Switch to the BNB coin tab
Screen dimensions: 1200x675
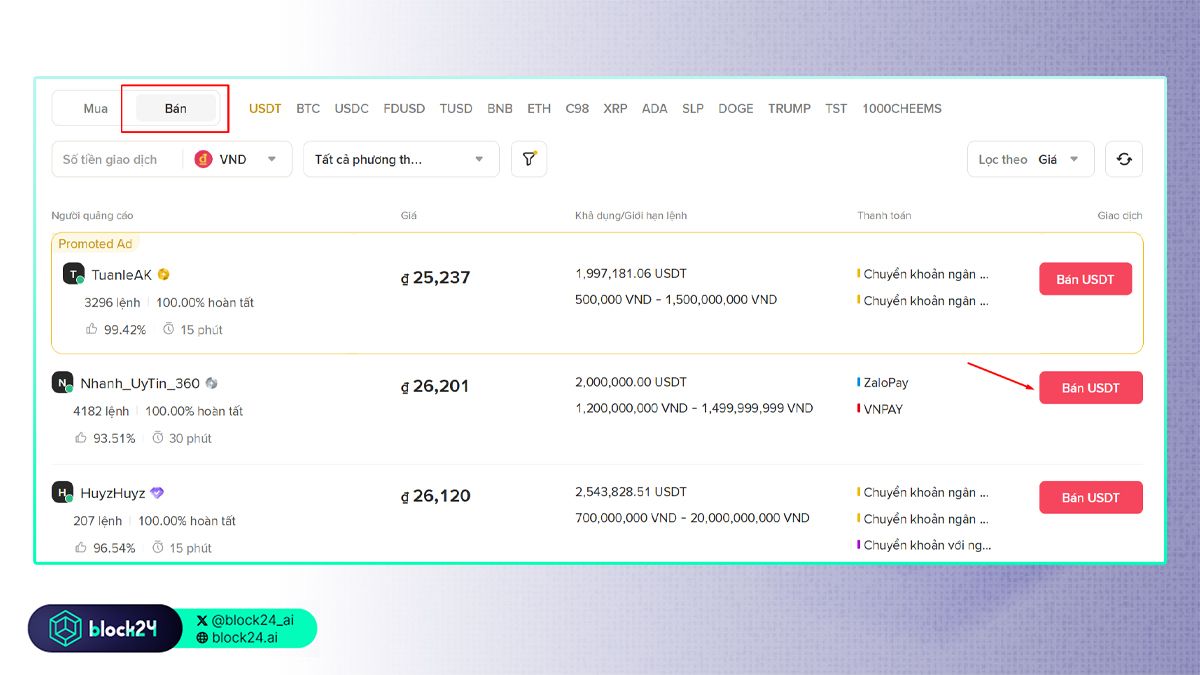pos(500,109)
